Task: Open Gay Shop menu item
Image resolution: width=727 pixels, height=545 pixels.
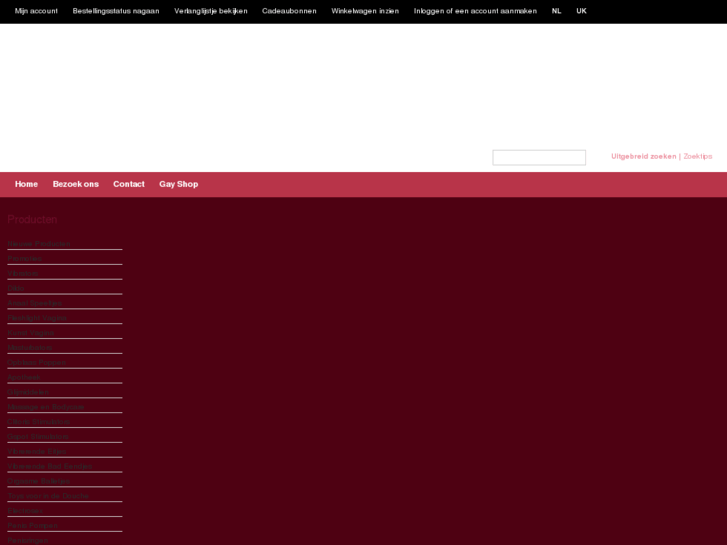Action: click(179, 184)
